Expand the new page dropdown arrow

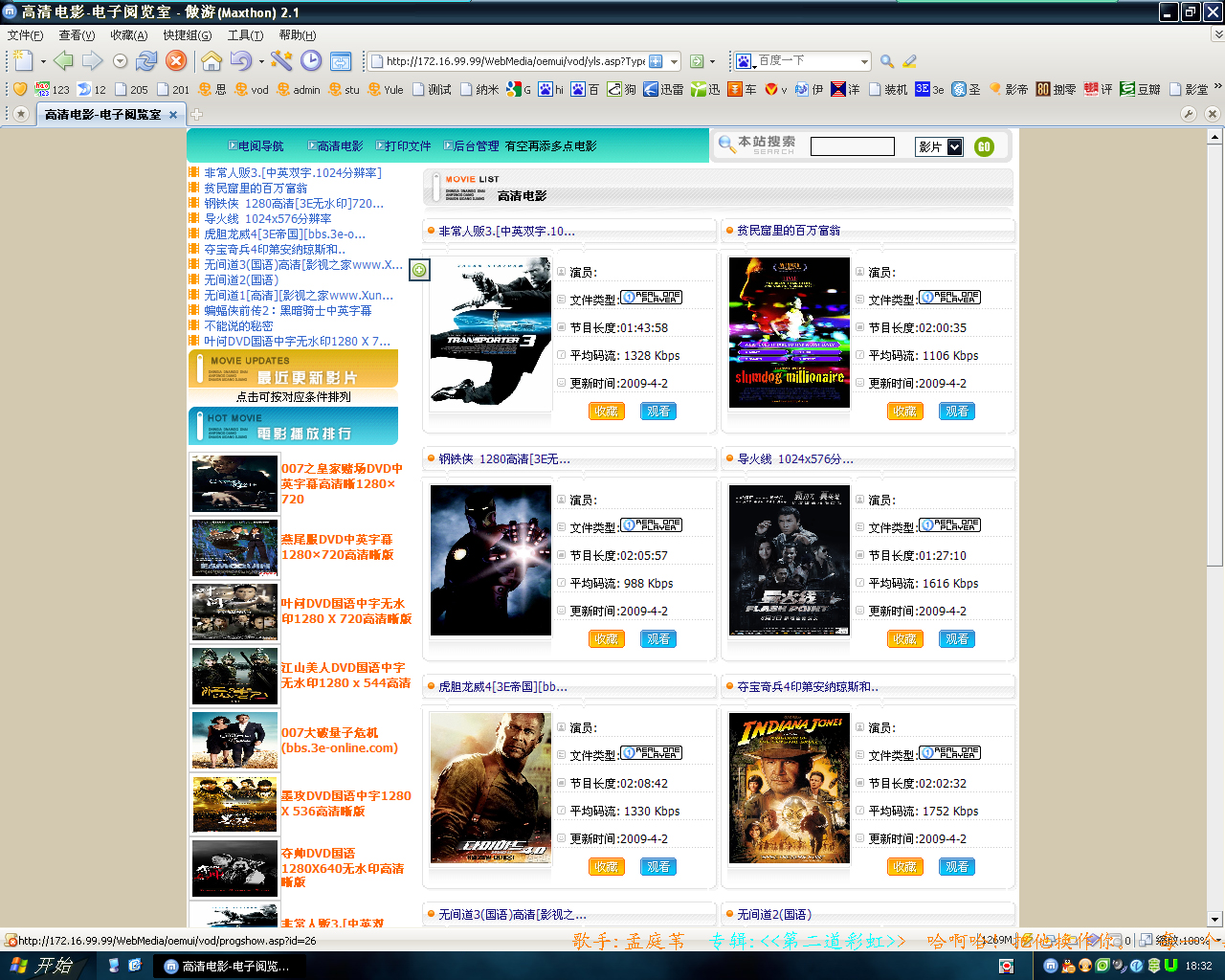(x=43, y=61)
